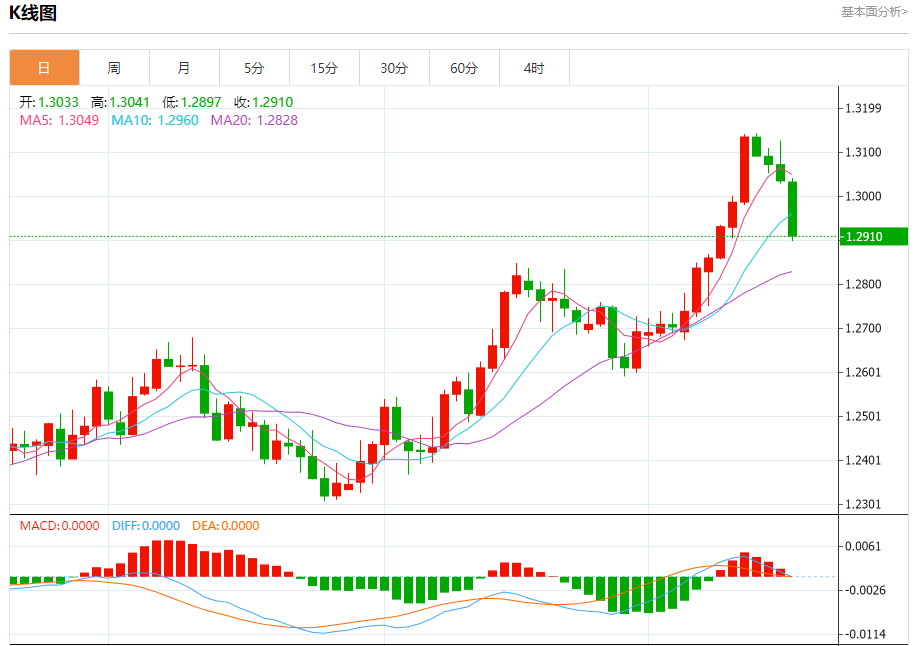Switch to the 周 weekly tab
This screenshot has height=646, width=918.
114,68
